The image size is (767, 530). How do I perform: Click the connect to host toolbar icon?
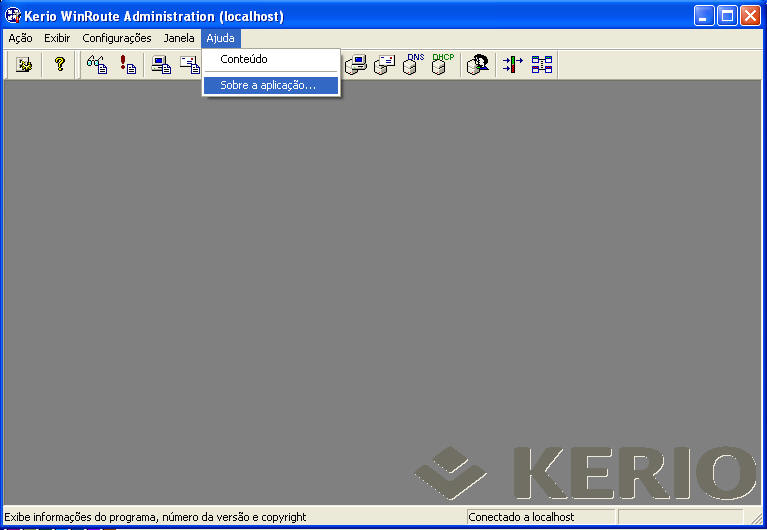tap(25, 65)
